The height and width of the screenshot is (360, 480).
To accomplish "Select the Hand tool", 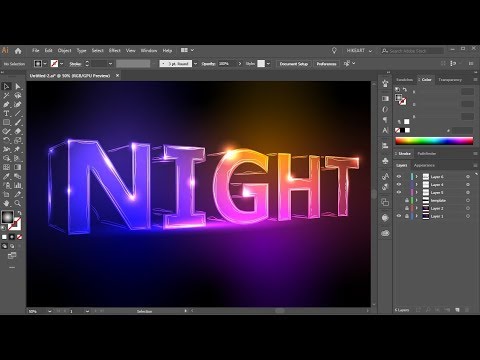I will coord(6,203).
